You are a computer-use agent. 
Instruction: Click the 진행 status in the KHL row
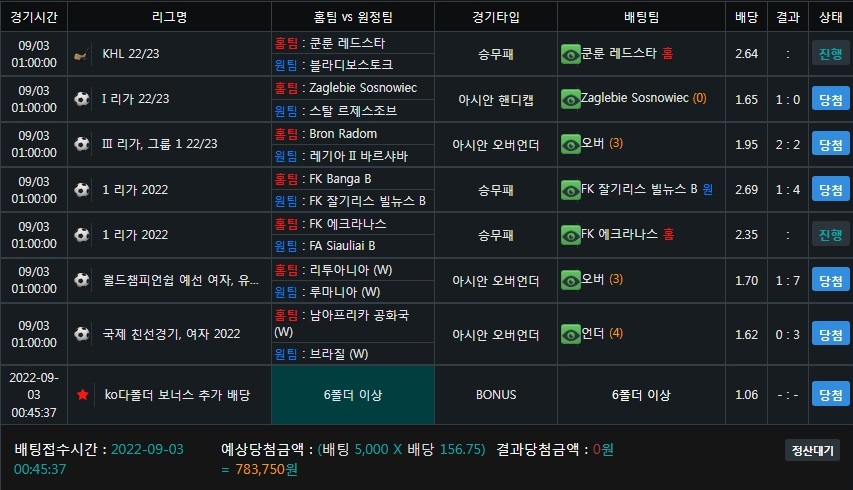[x=831, y=53]
